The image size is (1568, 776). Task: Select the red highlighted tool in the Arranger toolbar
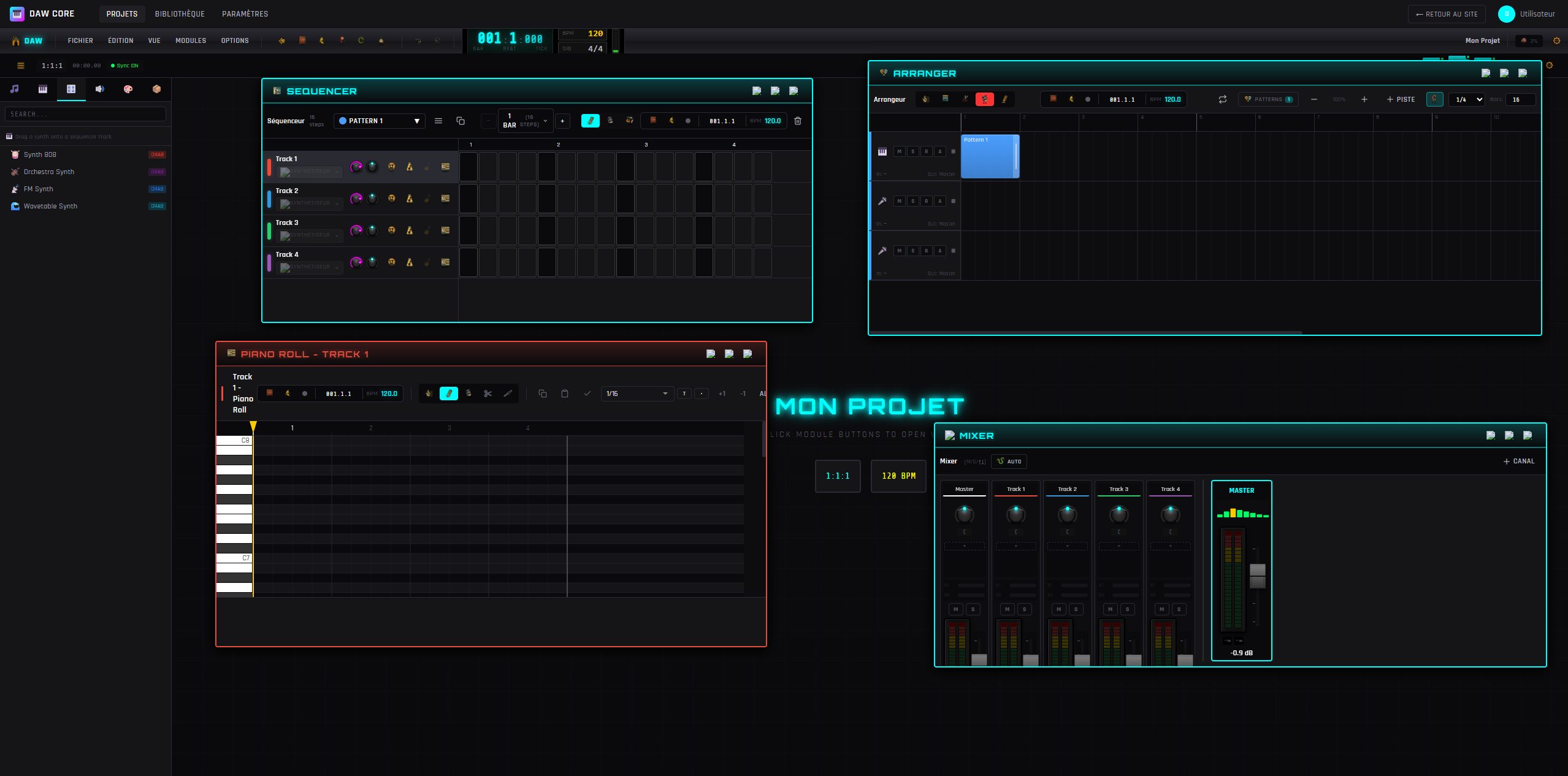[985, 99]
